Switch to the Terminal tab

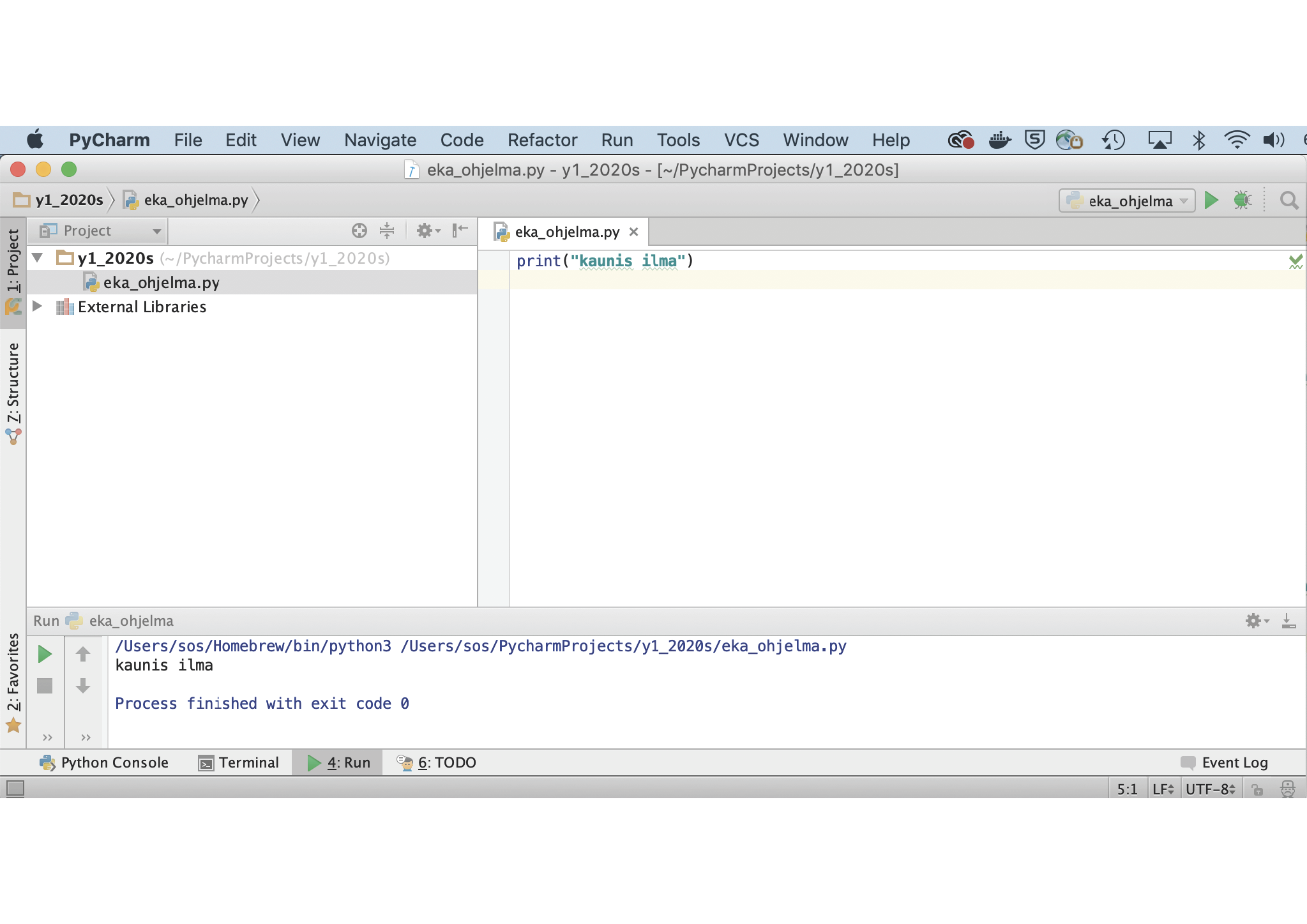tap(239, 762)
